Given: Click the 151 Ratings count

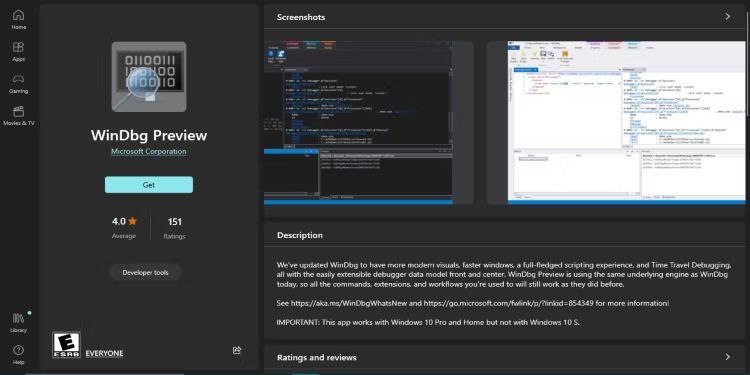Looking at the screenshot, I should [175, 221].
